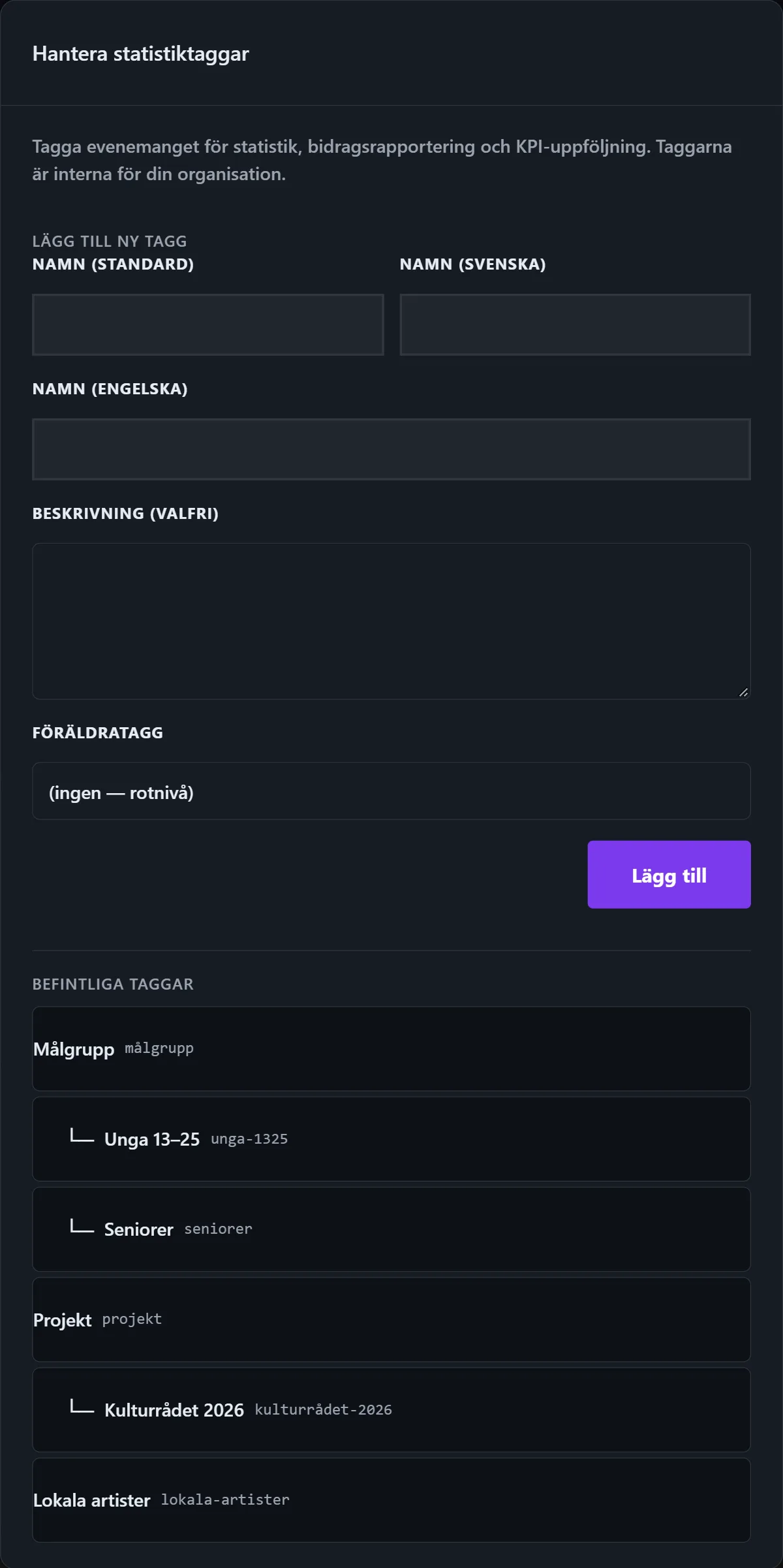The image size is (783, 1568).
Task: Select the Målgrupp tag row
Action: (x=391, y=1049)
